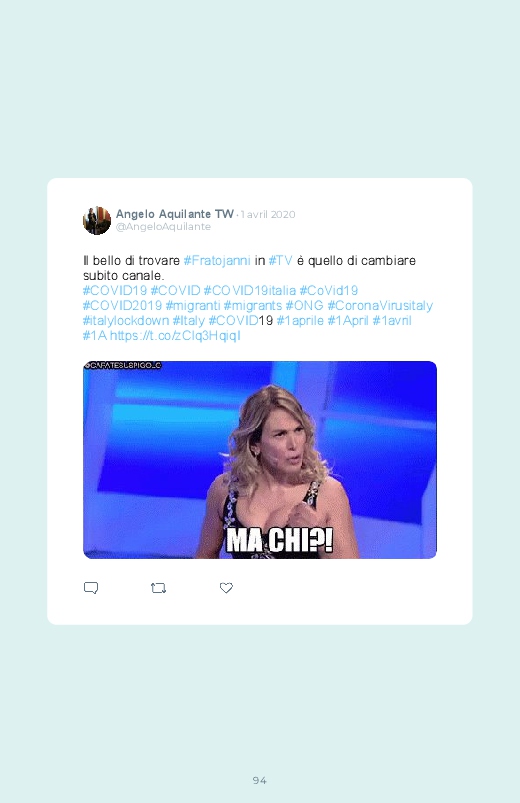Open the Angelo Aquilante TW display name
Image resolution: width=520 pixels, height=803 pixels.
click(x=175, y=214)
